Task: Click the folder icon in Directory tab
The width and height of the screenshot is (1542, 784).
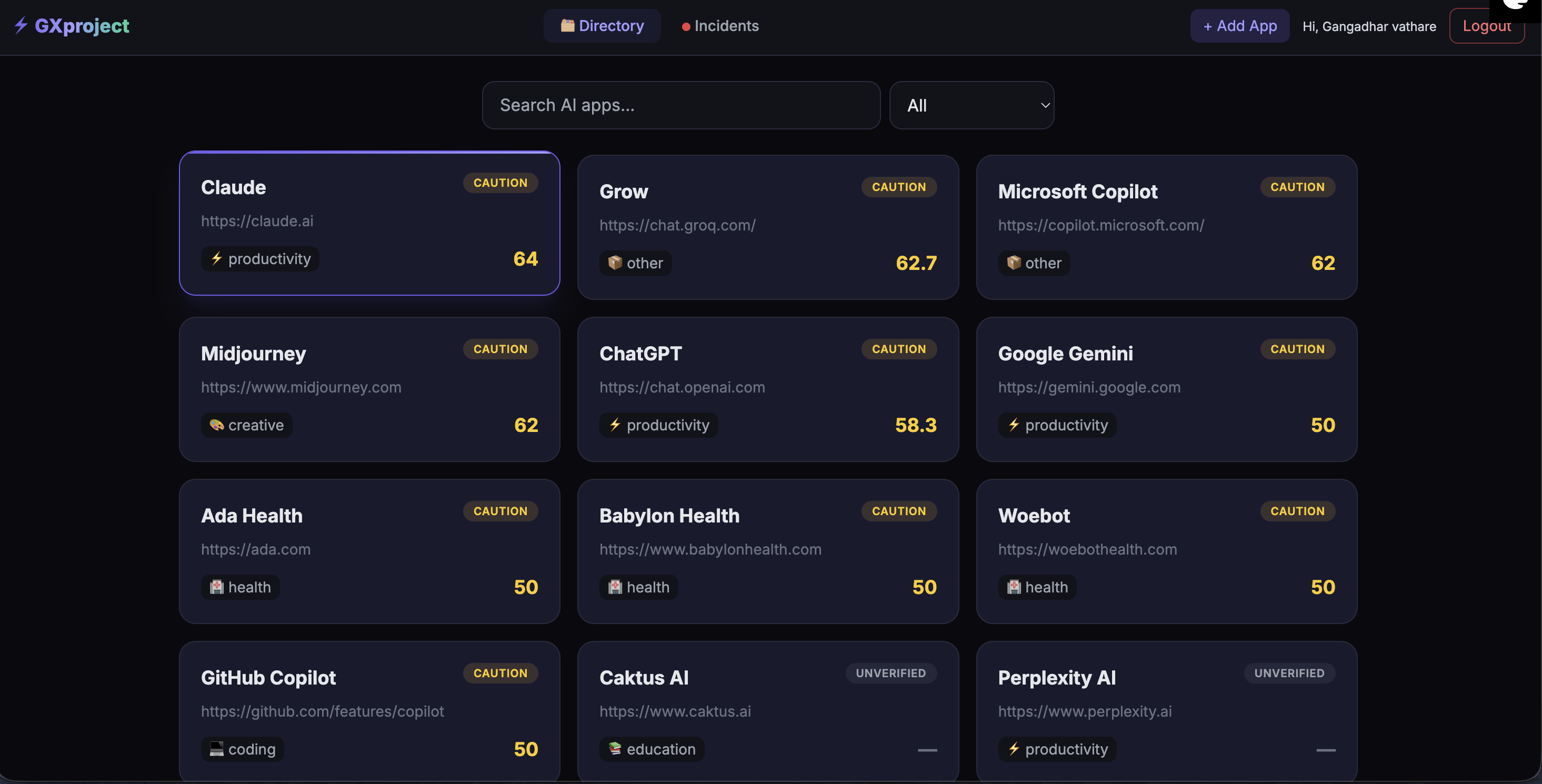Action: [x=567, y=26]
